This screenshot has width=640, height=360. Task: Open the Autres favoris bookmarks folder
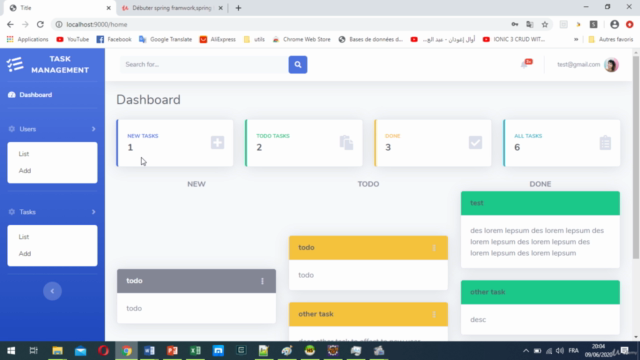coord(611,39)
